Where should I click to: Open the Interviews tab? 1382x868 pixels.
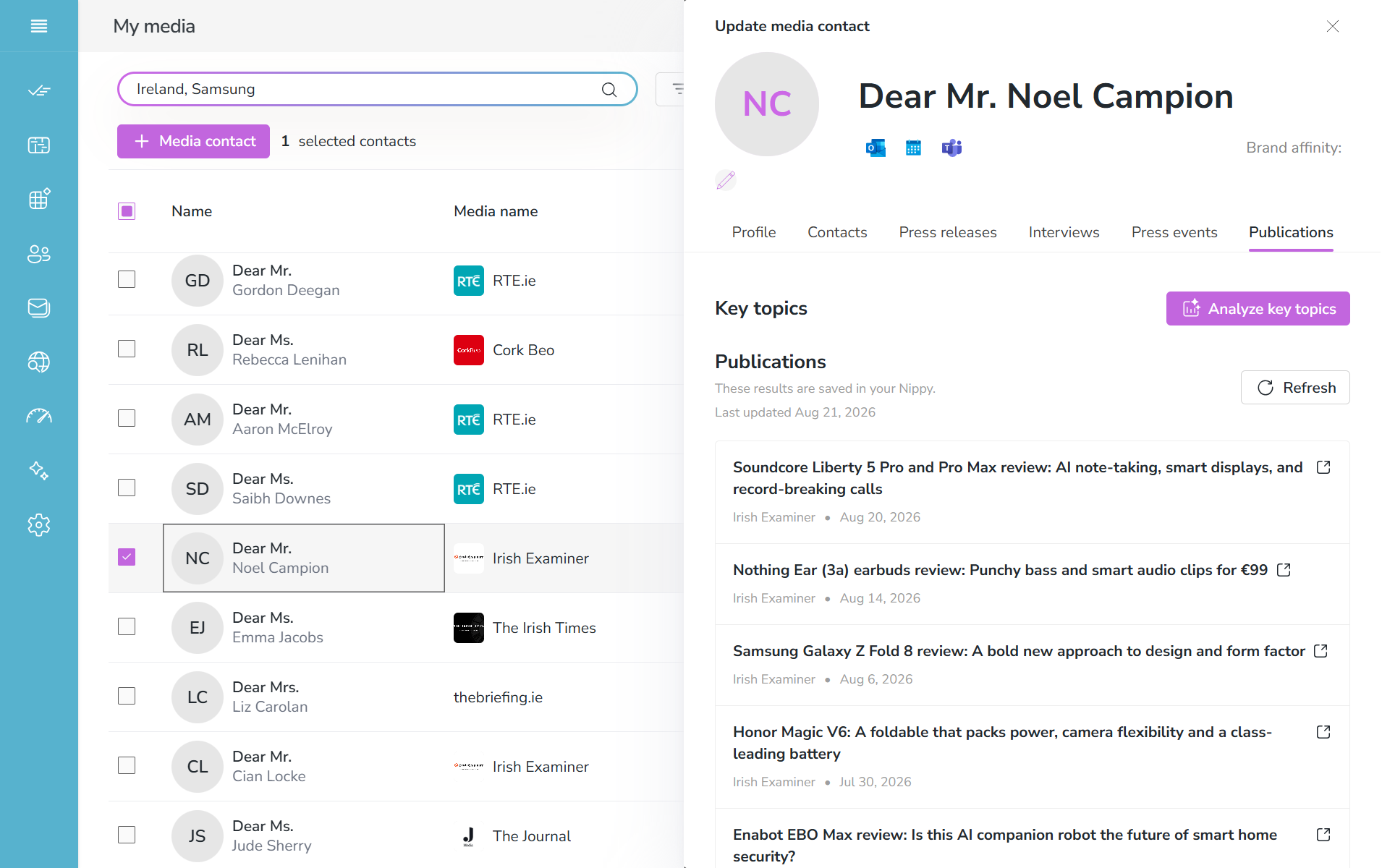coord(1064,232)
